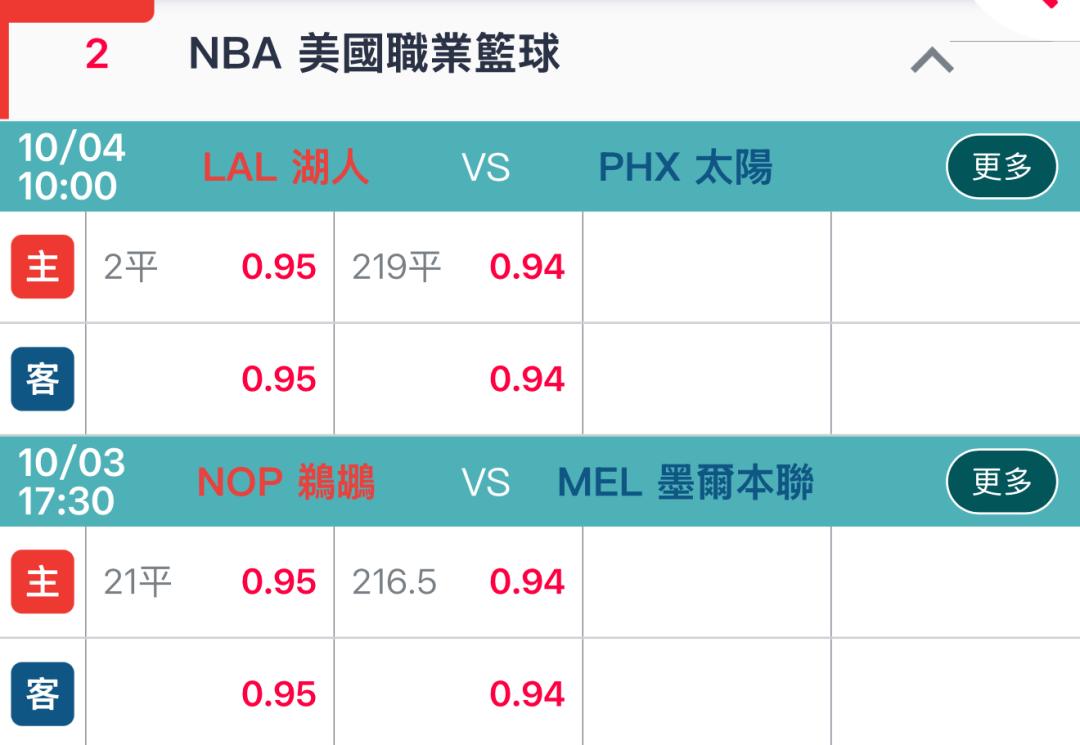Open 更多 for LAL 湖人 vs PHX 太陽
Viewport: 1080px width, 745px height.
(x=1001, y=167)
